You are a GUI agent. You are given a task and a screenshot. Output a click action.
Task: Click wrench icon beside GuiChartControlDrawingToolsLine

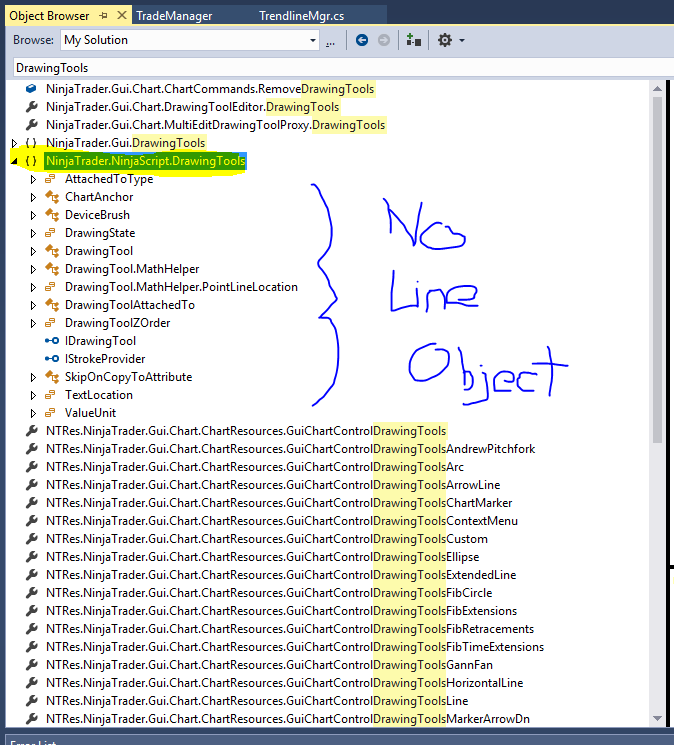pos(31,701)
